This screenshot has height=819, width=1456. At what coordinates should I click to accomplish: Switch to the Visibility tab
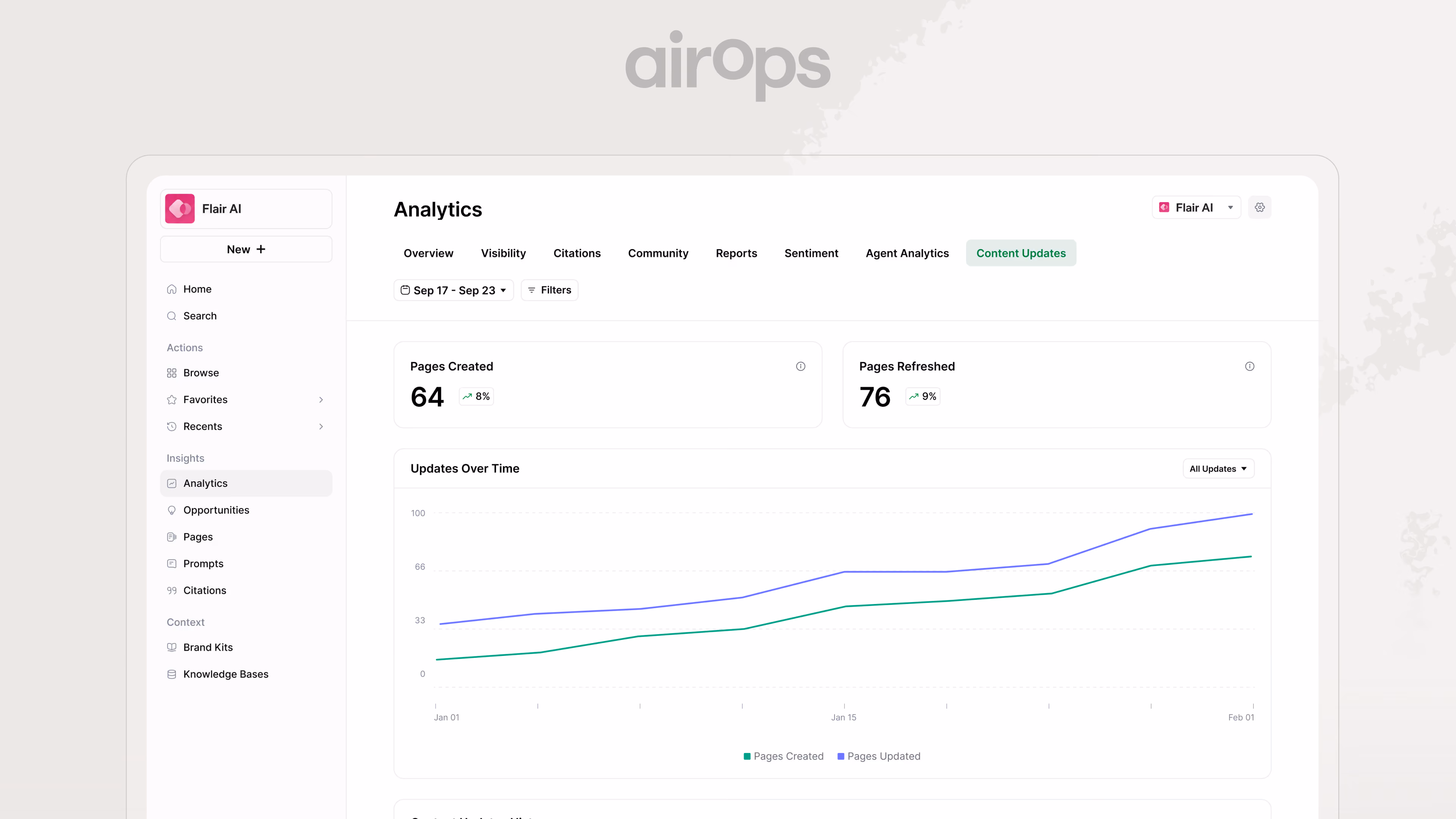tap(503, 253)
